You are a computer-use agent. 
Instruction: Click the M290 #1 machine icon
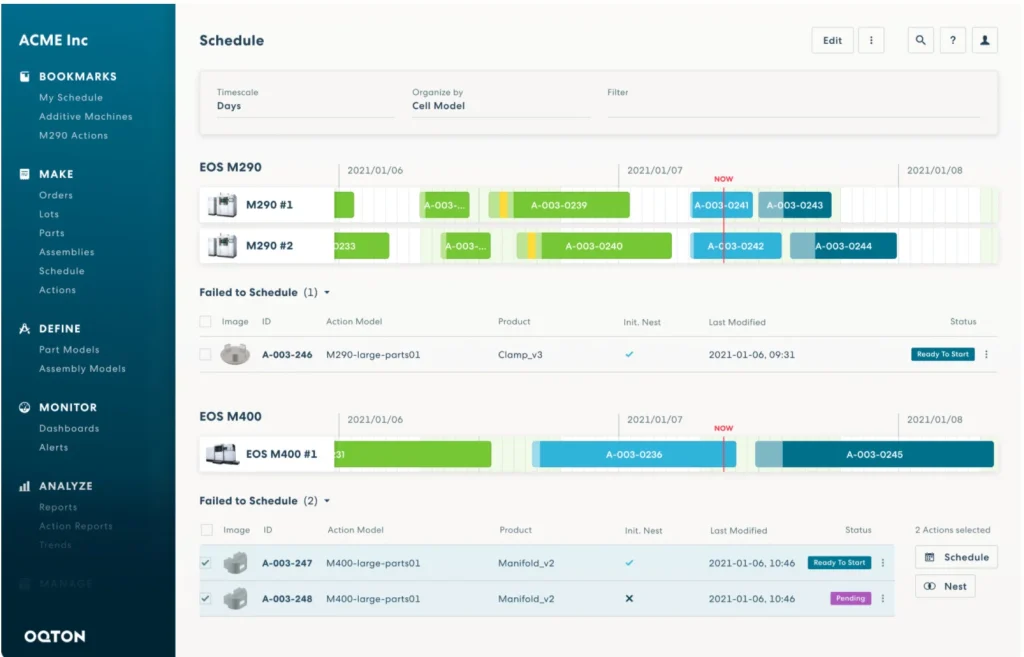221,205
